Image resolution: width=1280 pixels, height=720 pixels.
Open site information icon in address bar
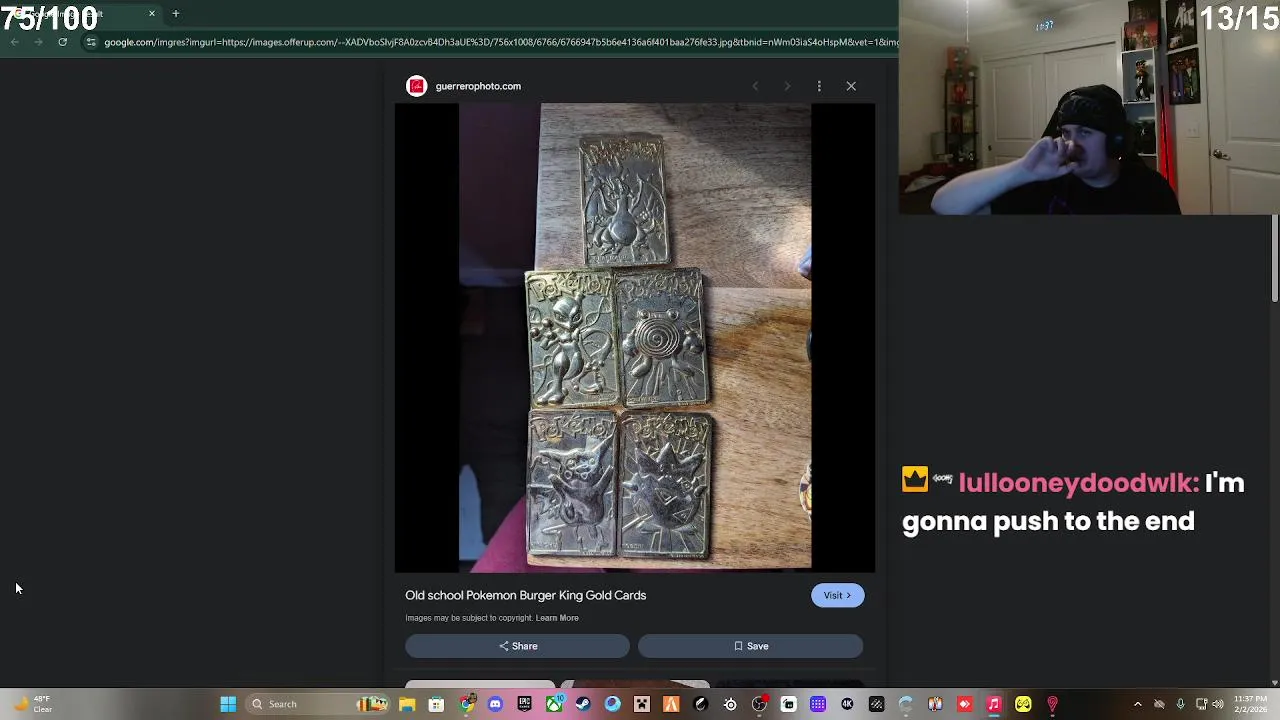[x=90, y=42]
